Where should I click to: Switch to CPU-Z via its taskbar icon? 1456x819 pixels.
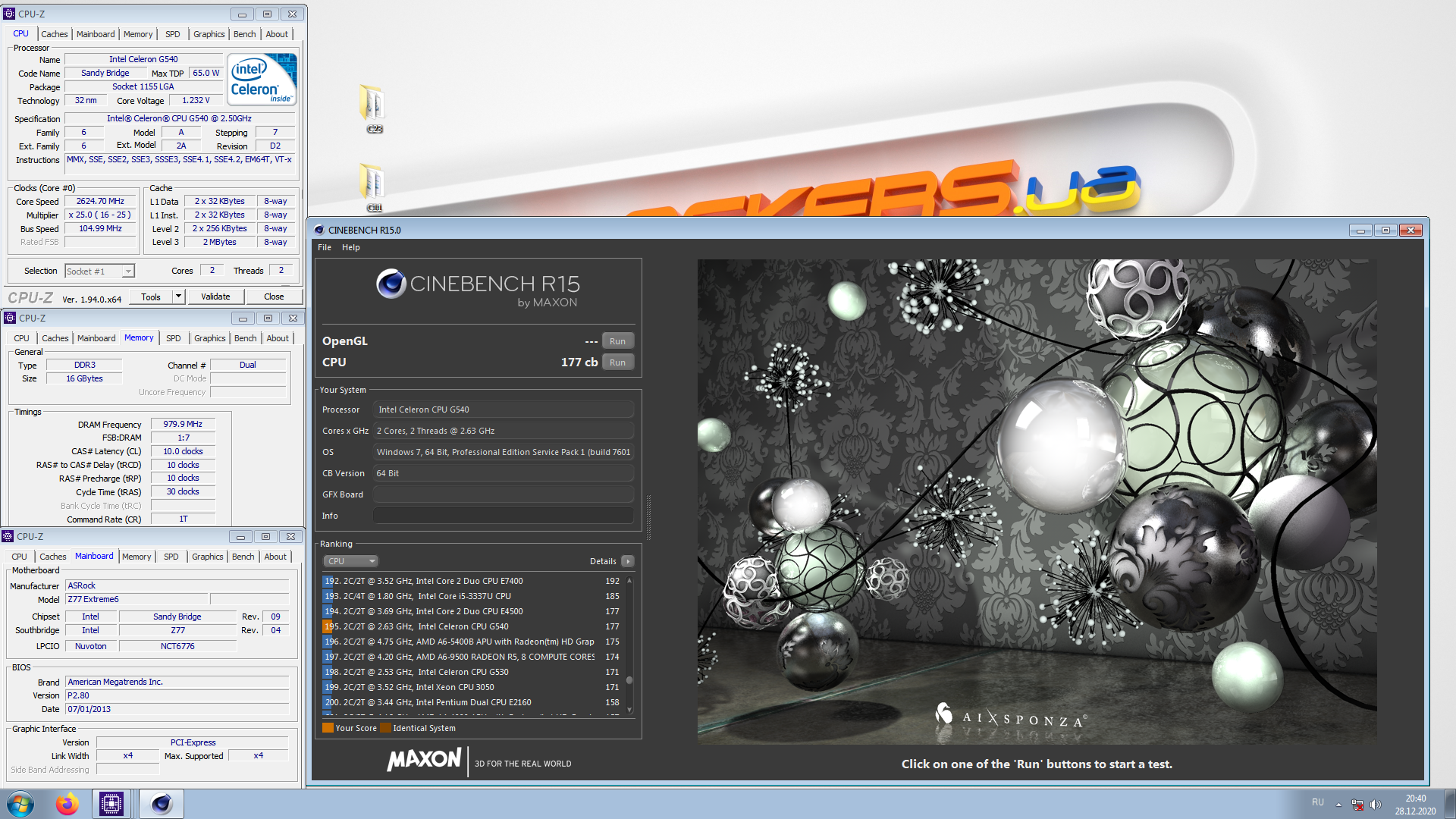click(111, 804)
